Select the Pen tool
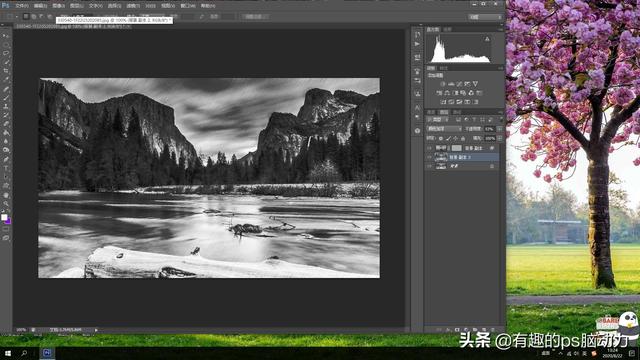The width and height of the screenshot is (640, 360). tap(6, 159)
